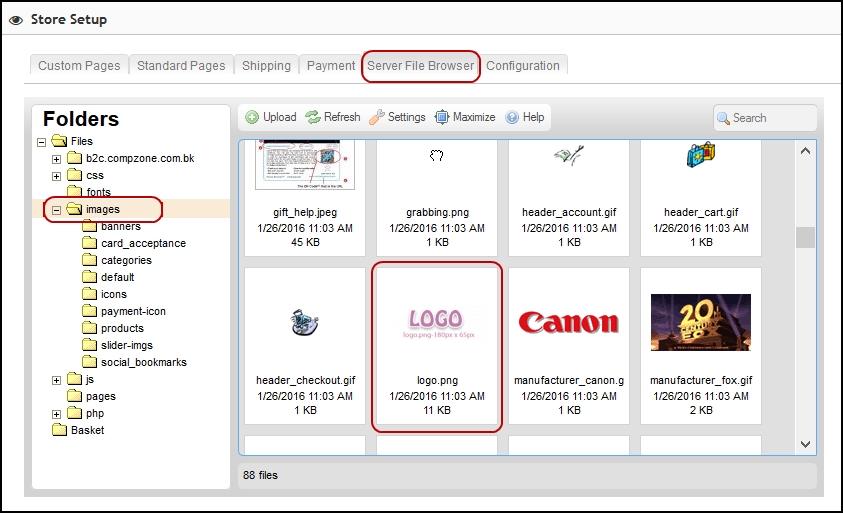The image size is (843, 513).
Task: Click the 'logo.png' file name text
Action: click(437, 380)
